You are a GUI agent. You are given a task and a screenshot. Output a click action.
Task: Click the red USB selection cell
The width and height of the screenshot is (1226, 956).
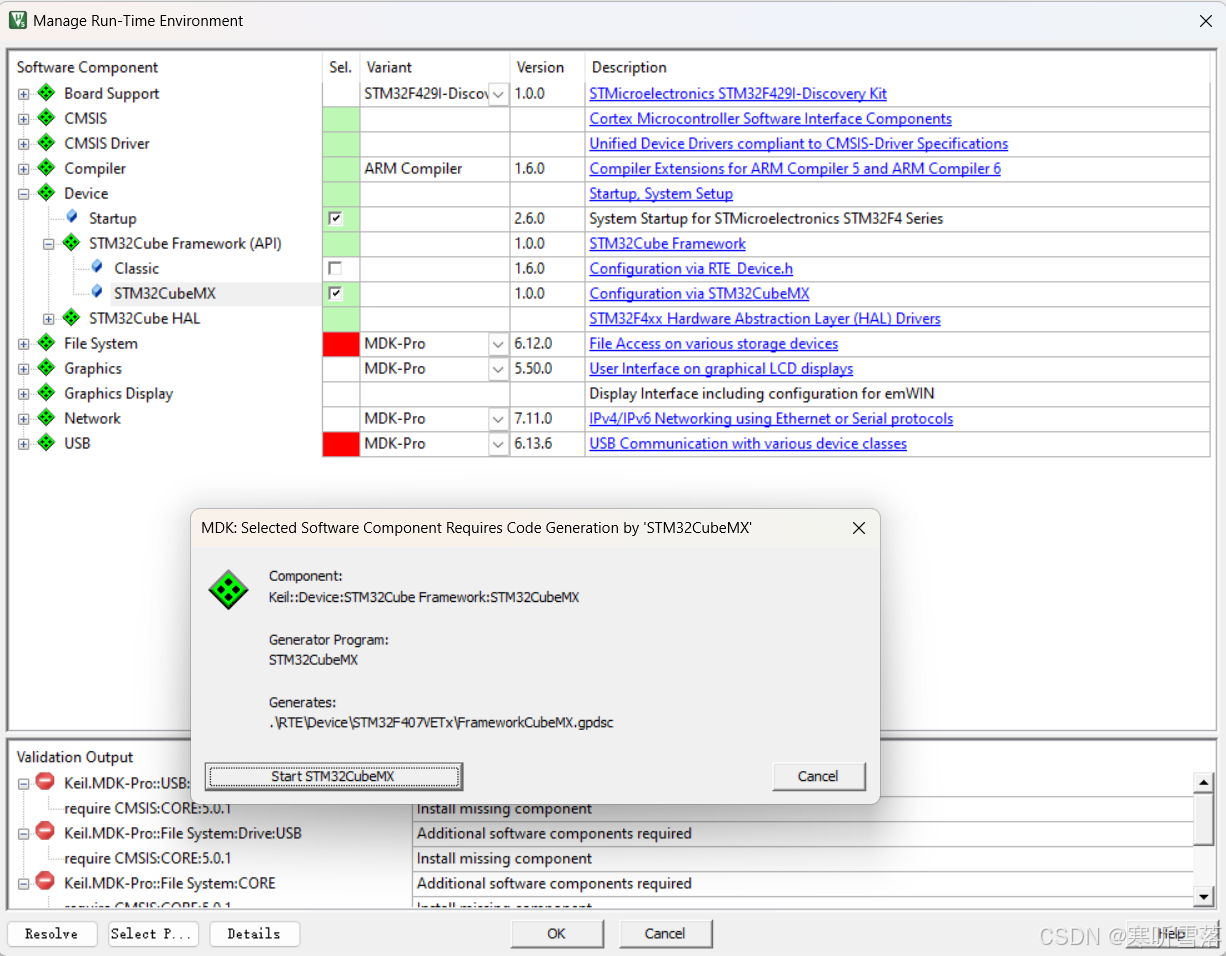point(341,444)
